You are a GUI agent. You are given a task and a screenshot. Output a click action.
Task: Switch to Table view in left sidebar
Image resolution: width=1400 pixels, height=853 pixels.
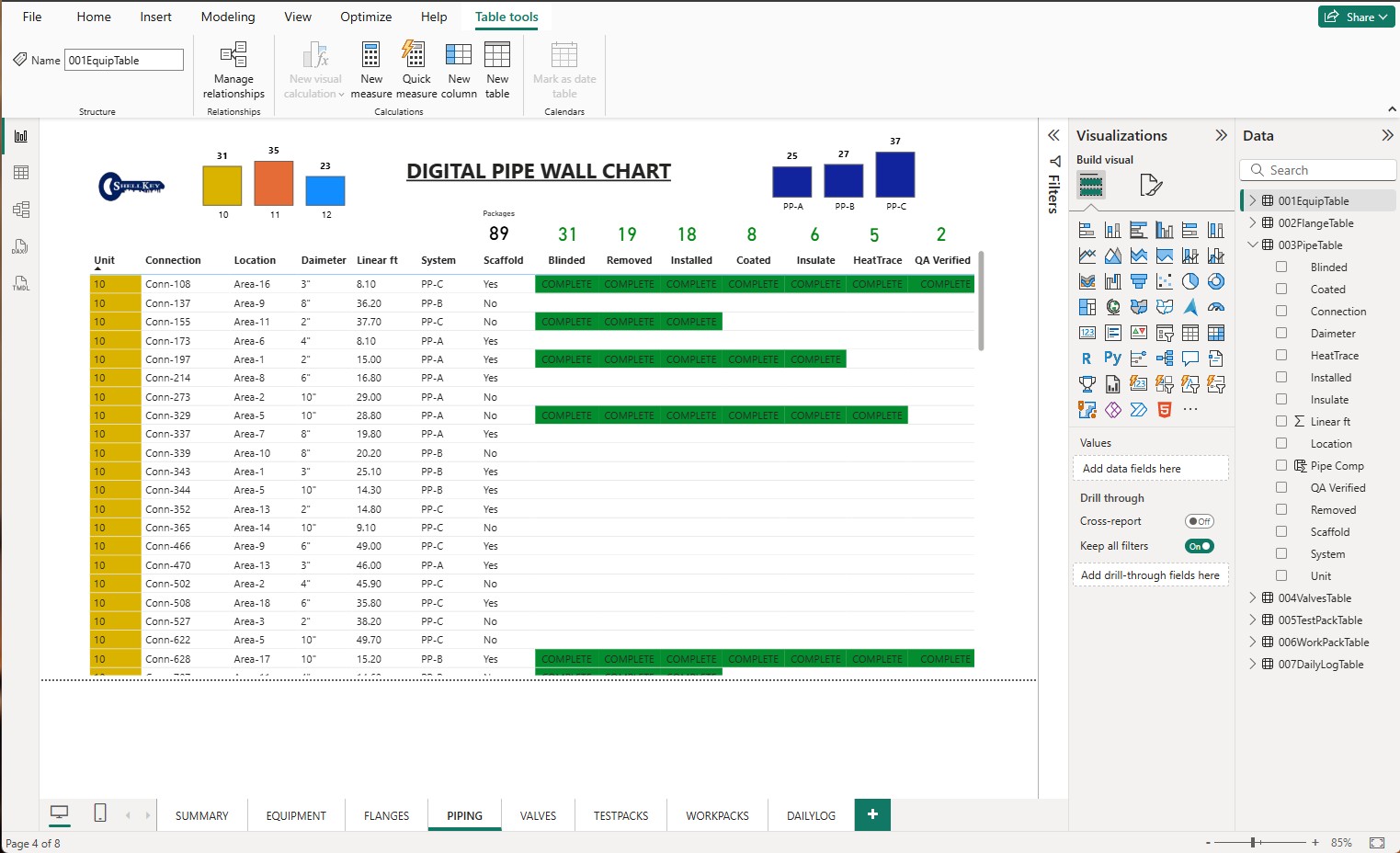click(x=20, y=172)
